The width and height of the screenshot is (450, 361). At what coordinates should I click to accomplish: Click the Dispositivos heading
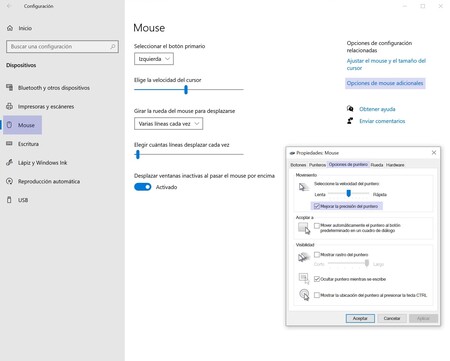[x=21, y=65]
